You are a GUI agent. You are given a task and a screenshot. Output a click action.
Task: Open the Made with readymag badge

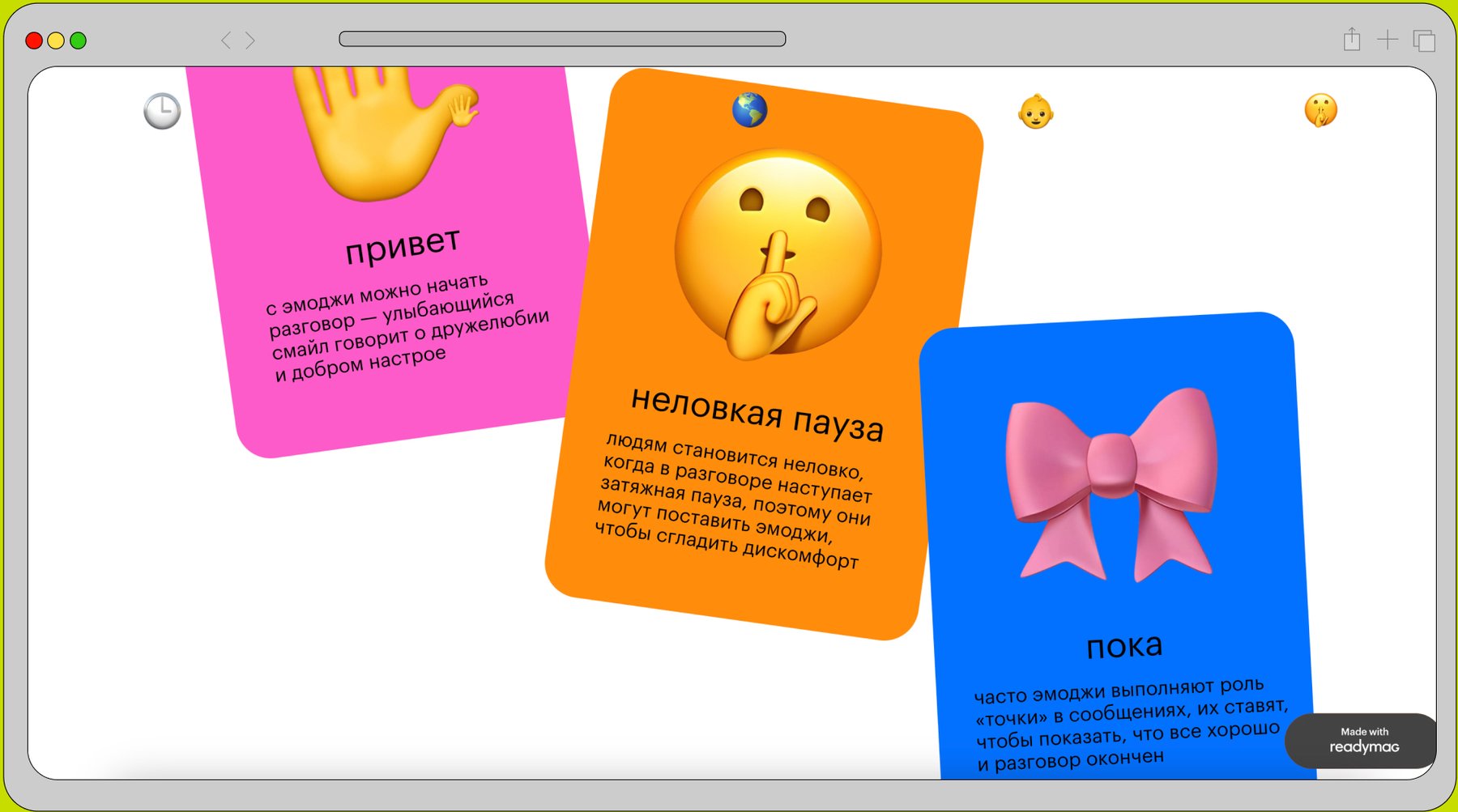(x=1363, y=740)
